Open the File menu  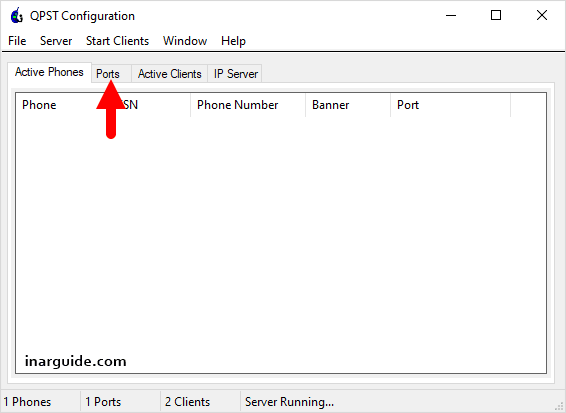point(17,41)
